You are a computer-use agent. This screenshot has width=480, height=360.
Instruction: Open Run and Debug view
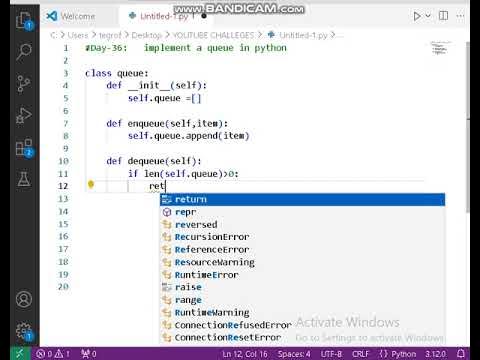pos(24,115)
